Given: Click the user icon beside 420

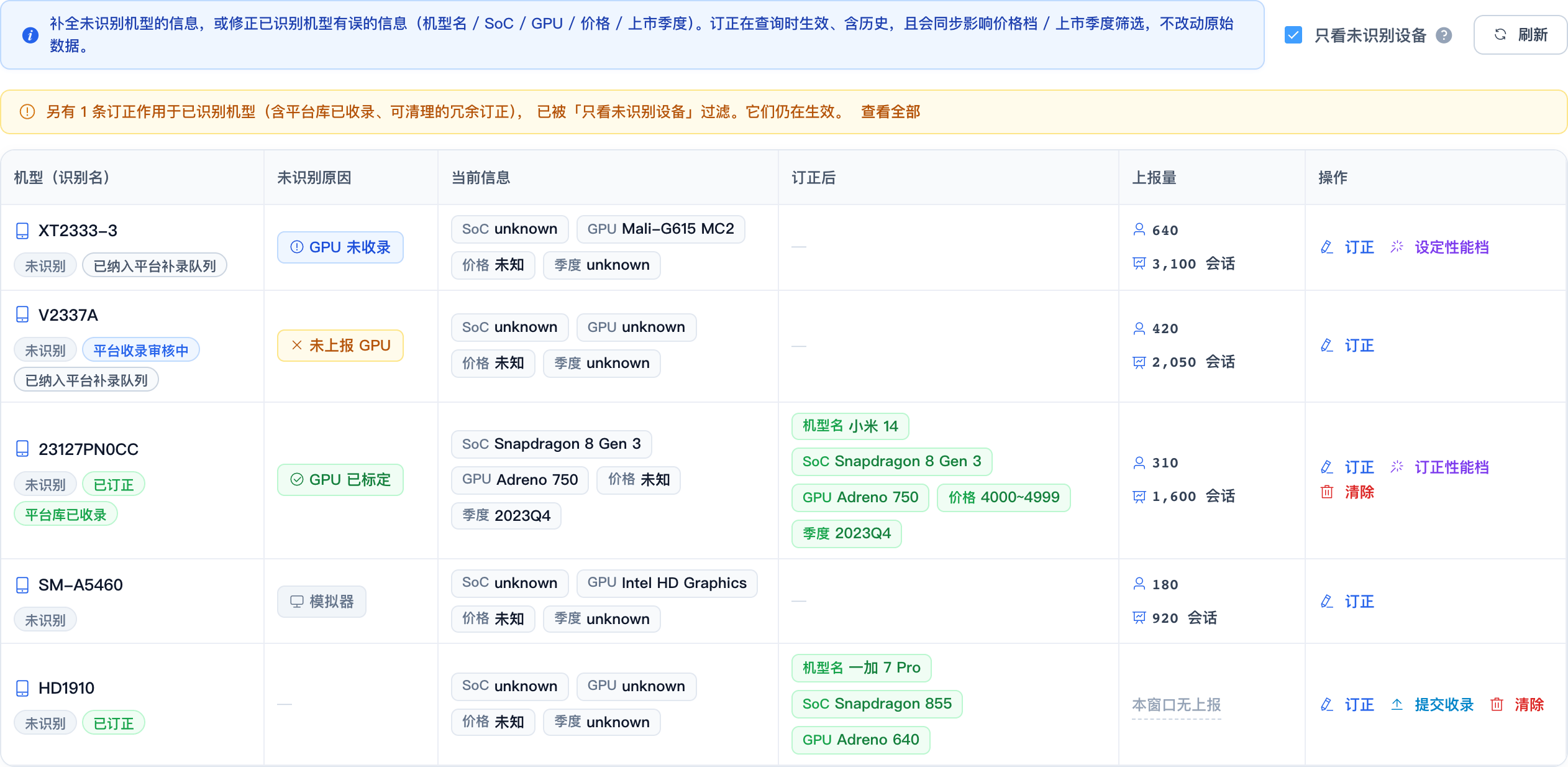Looking at the screenshot, I should (1139, 328).
